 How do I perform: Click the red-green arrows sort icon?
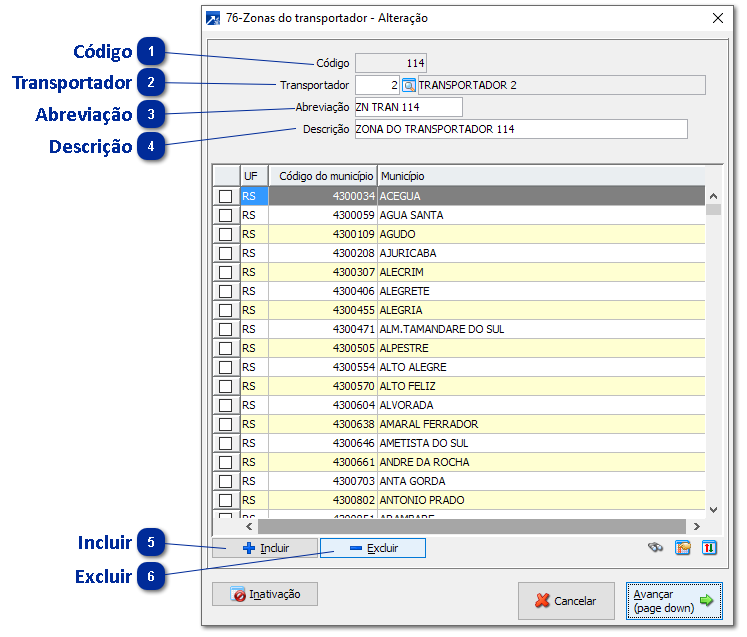709,548
